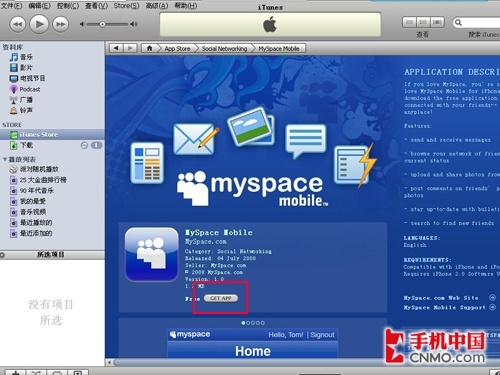Click MySpace Mobile breadcrumb
The height and width of the screenshot is (375, 500).
point(279,49)
